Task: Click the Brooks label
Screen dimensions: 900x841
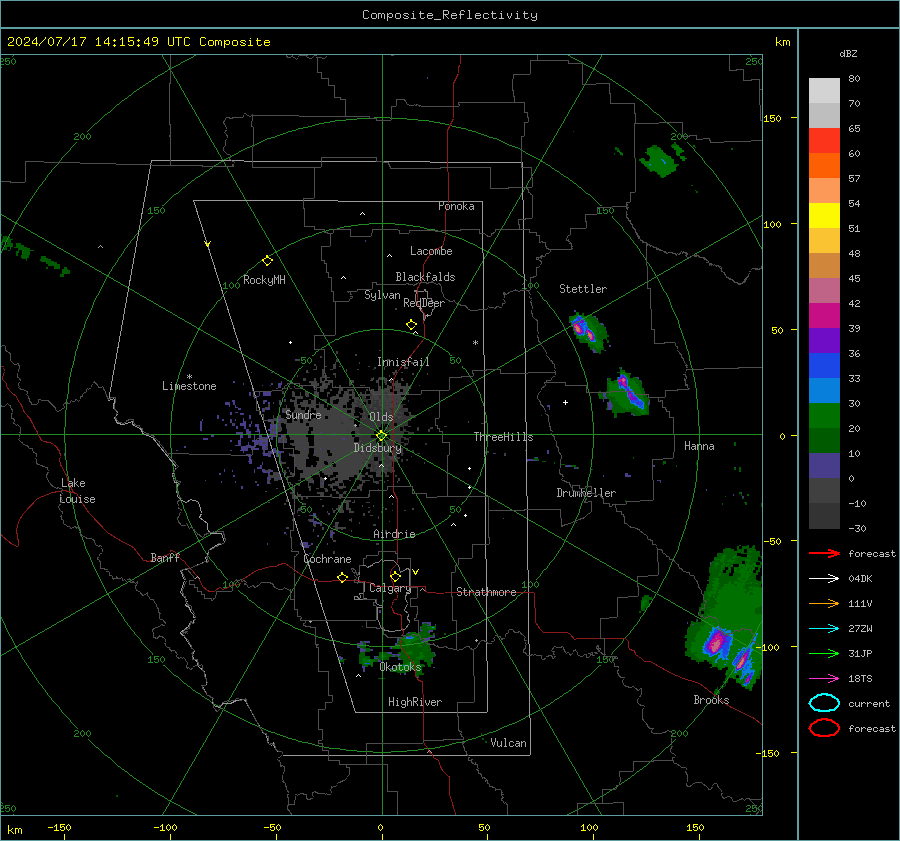Action: (x=711, y=700)
